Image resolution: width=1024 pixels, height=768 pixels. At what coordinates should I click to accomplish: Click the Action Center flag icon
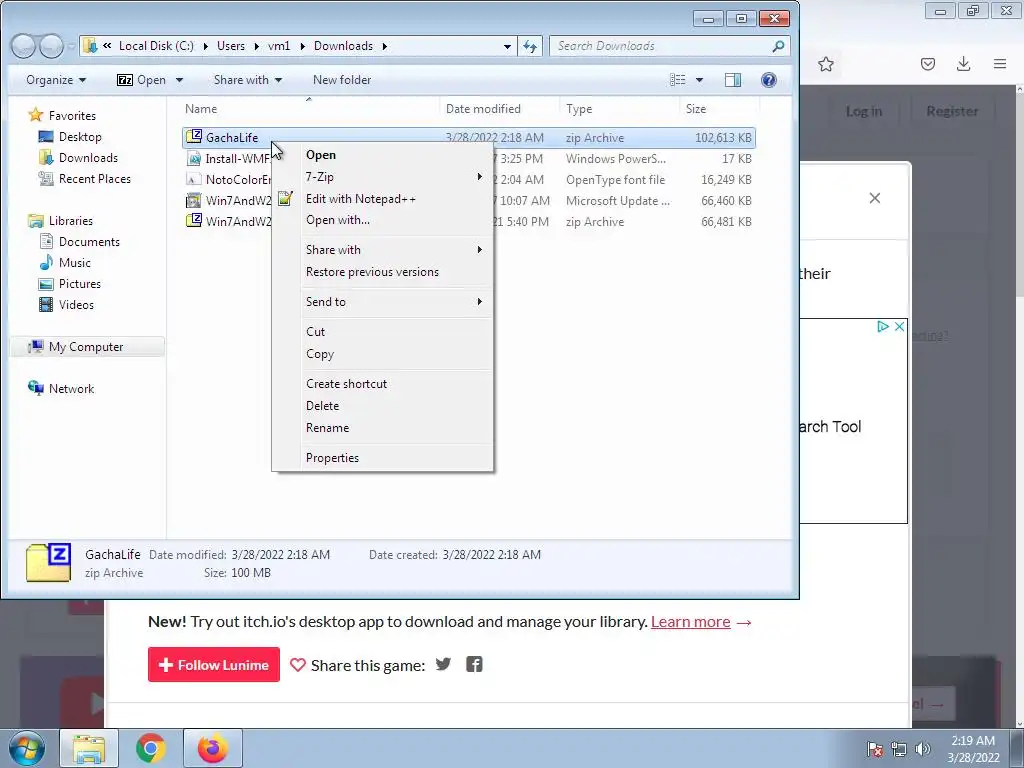point(875,749)
